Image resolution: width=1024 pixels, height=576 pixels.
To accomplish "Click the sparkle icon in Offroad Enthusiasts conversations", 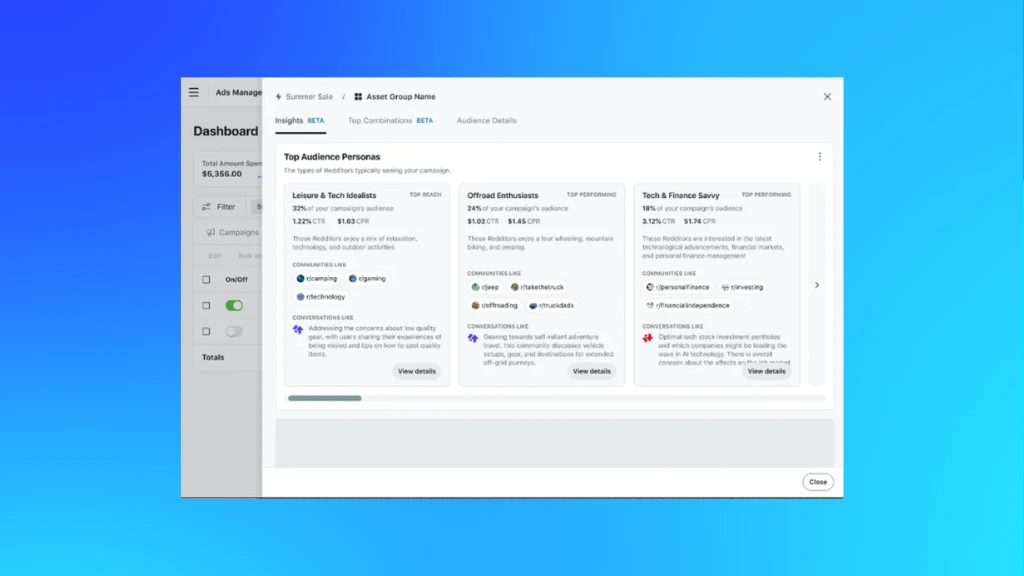I will click(x=473, y=338).
